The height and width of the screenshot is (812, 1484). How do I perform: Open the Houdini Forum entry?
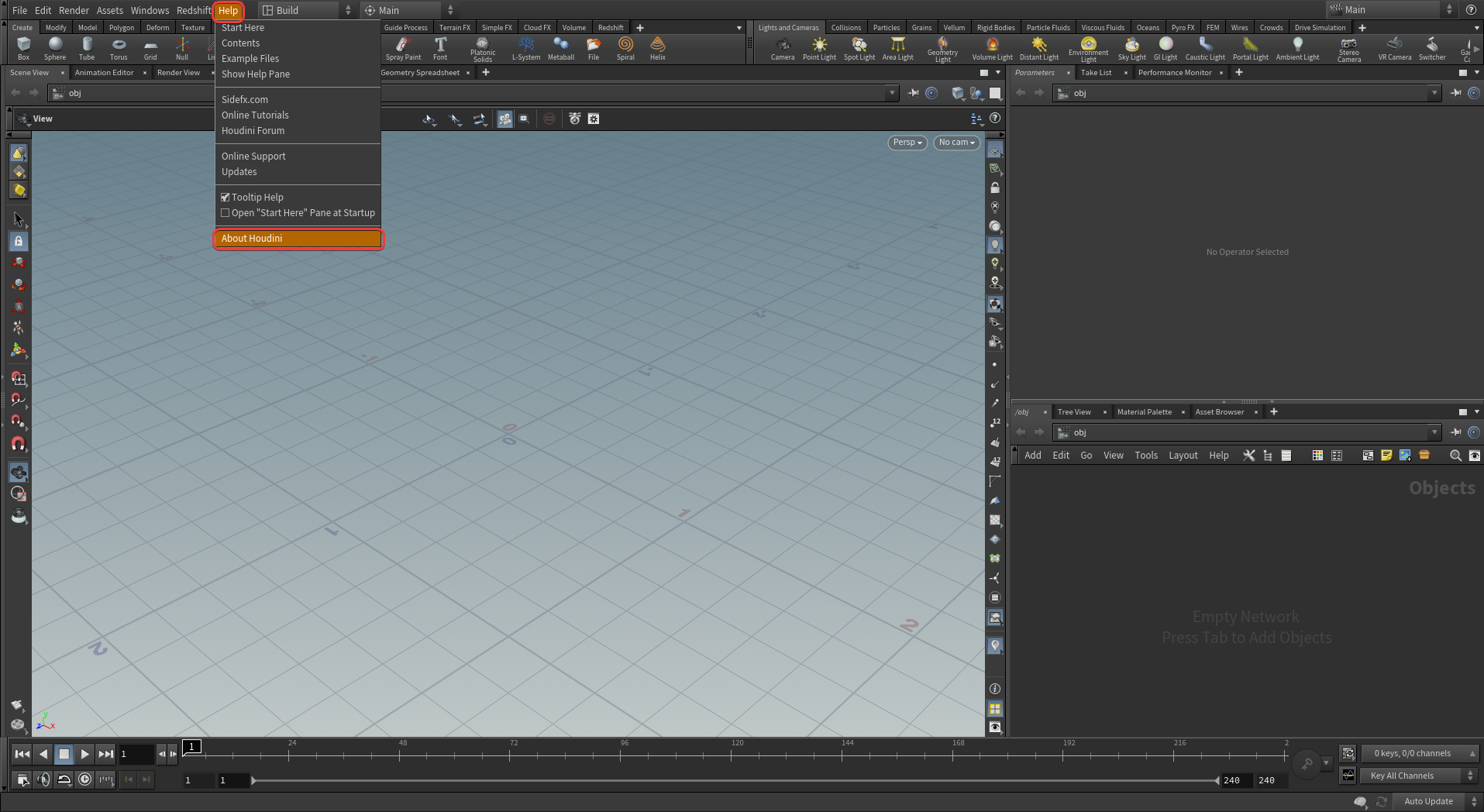pos(298,131)
